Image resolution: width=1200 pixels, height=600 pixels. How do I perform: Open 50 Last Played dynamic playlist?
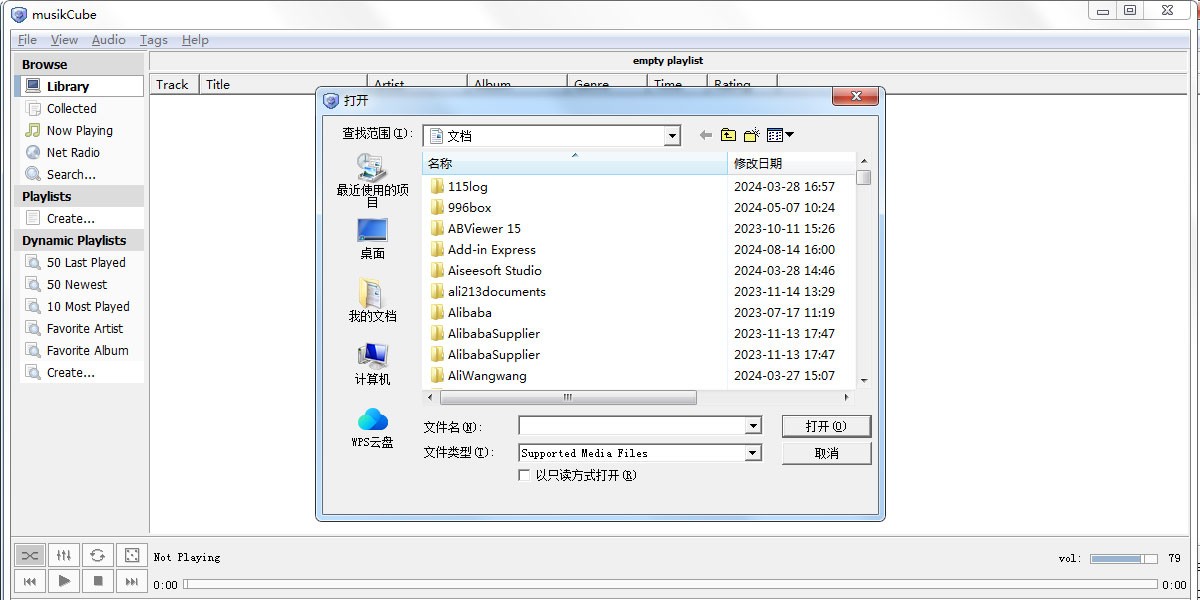point(81,263)
